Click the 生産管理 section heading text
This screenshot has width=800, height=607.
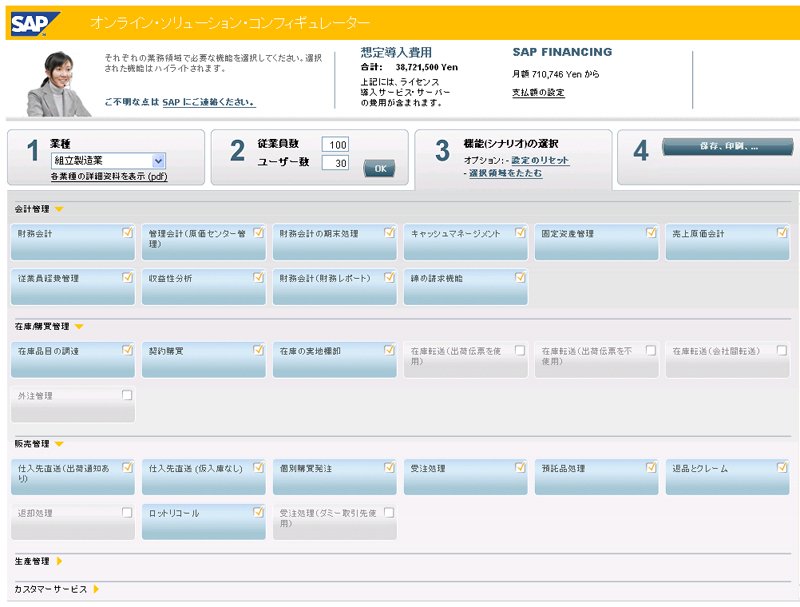(x=32, y=561)
